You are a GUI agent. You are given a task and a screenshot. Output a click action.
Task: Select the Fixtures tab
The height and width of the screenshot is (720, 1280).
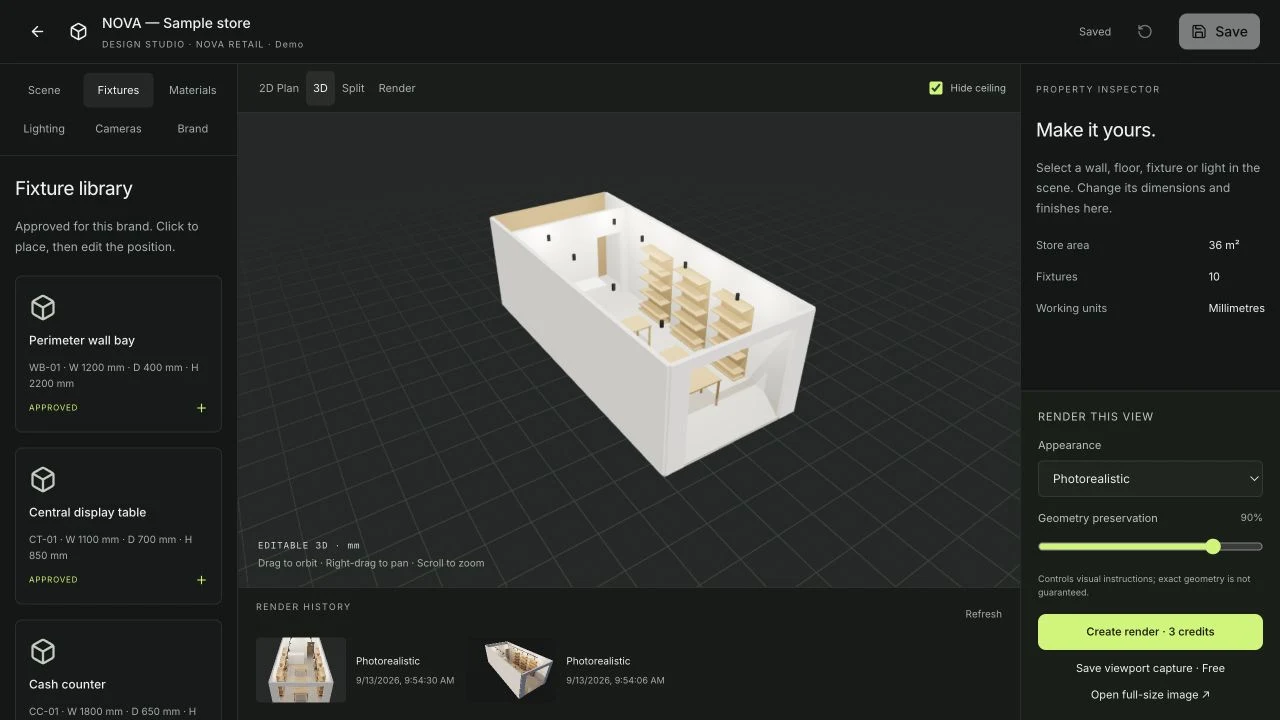tap(118, 90)
